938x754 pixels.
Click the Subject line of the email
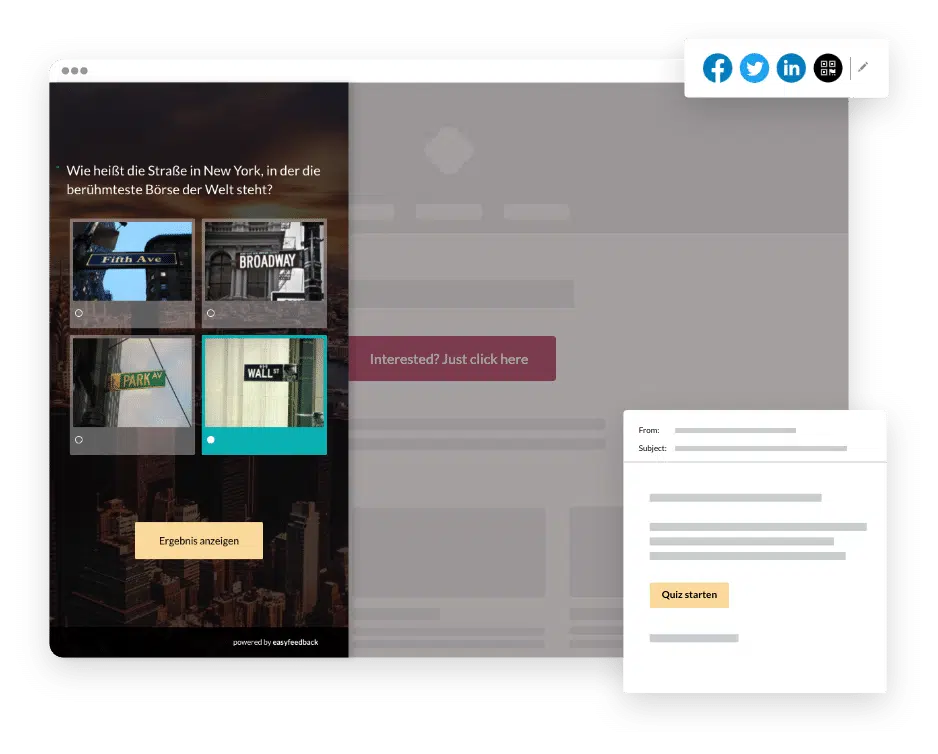(x=760, y=448)
